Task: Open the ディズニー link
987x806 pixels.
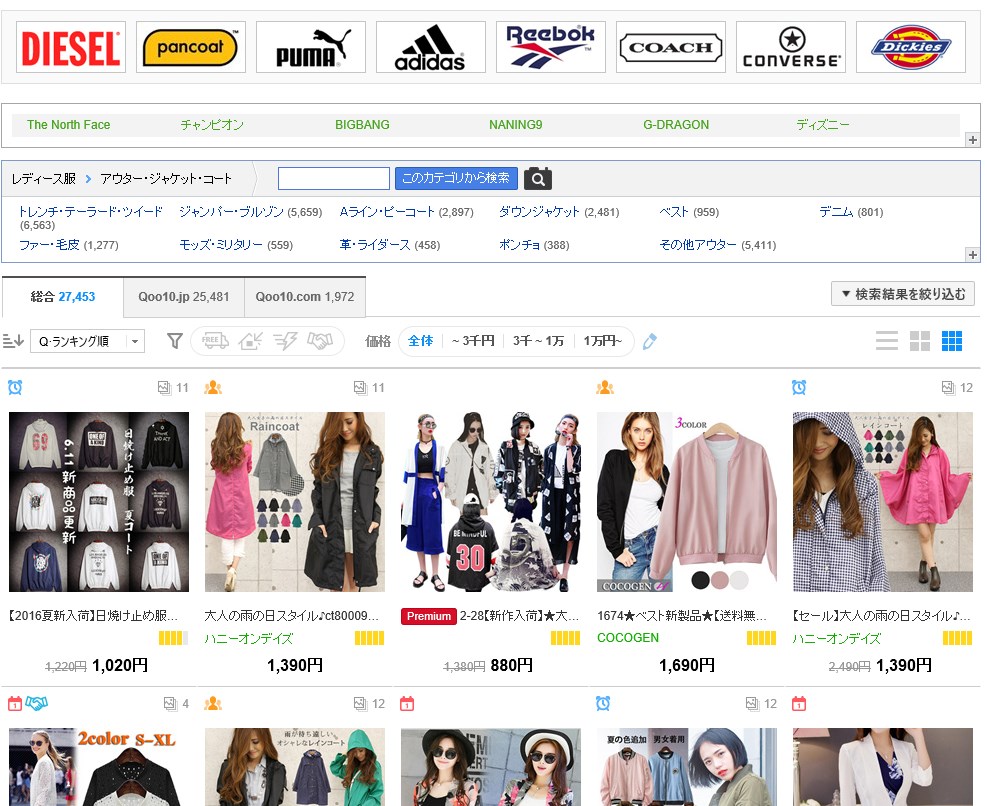Action: (x=823, y=125)
